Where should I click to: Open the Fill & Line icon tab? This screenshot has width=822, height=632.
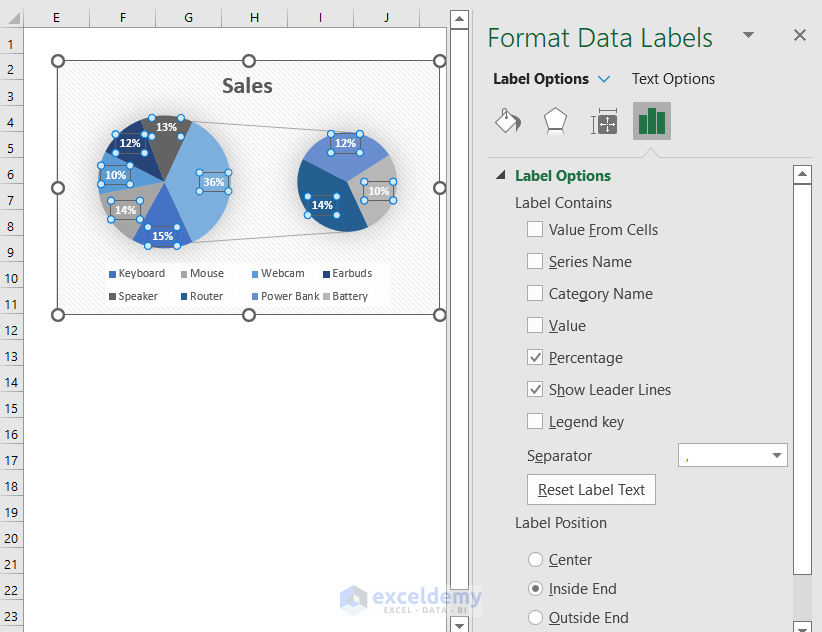(x=507, y=121)
